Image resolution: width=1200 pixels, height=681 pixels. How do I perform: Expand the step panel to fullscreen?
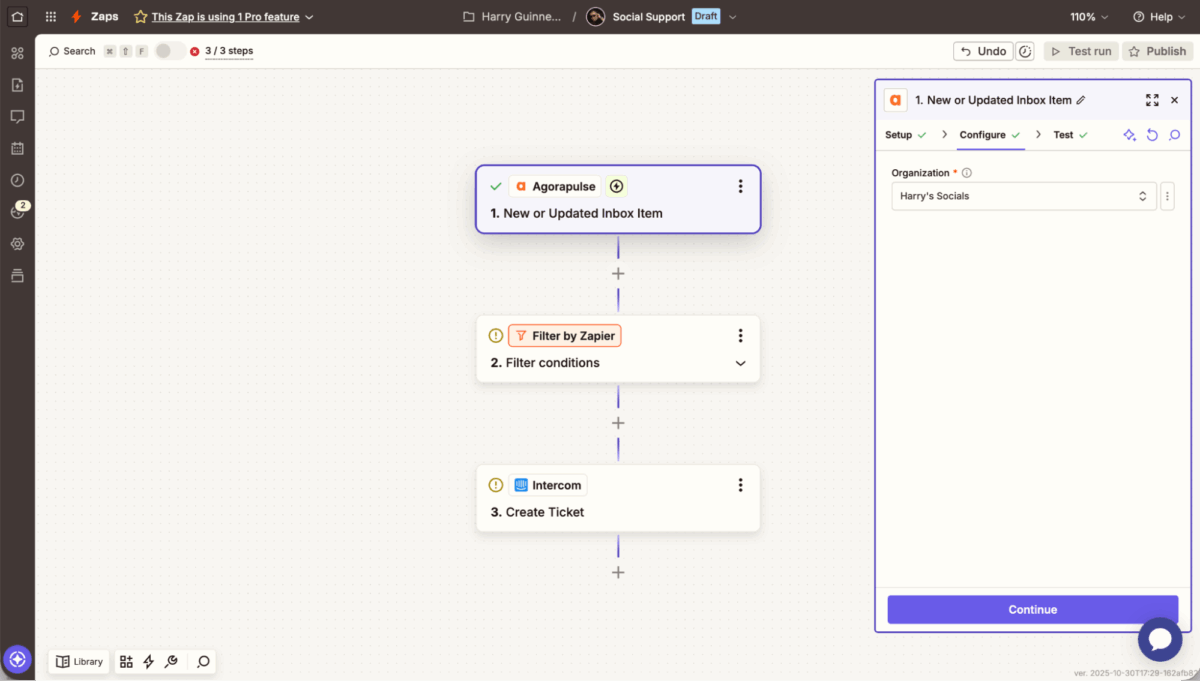pyautogui.click(x=1152, y=100)
